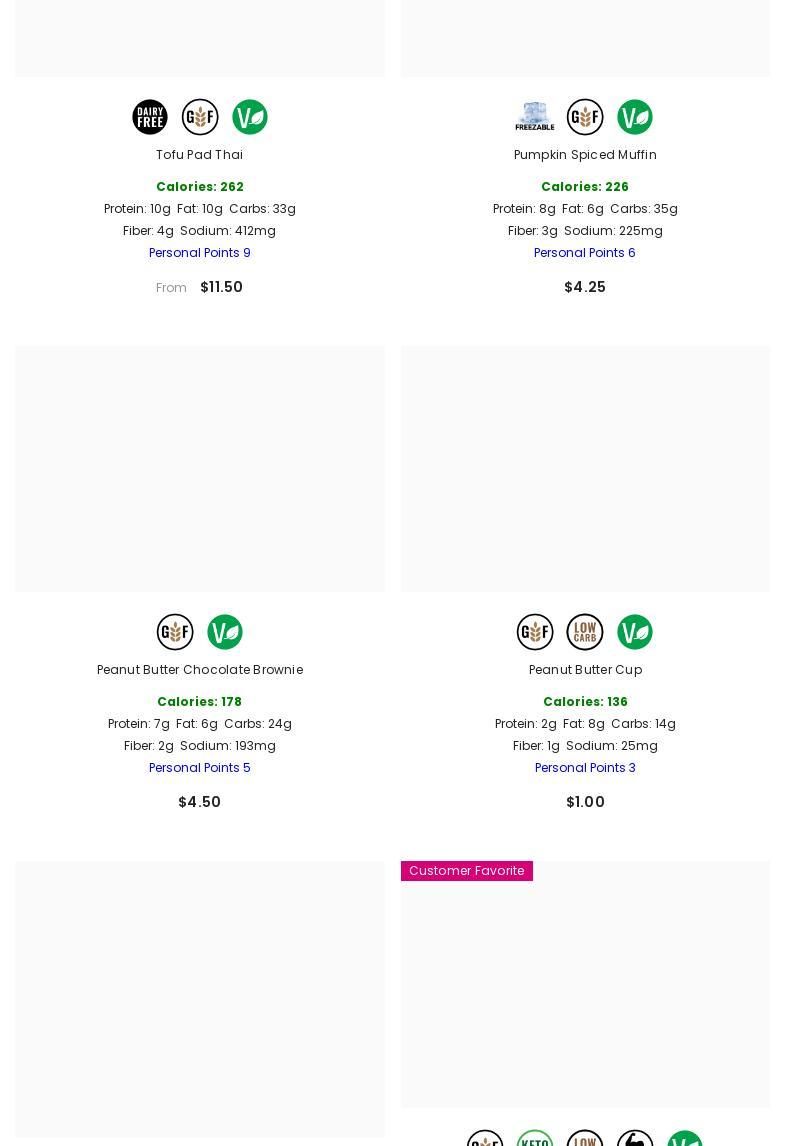The height and width of the screenshot is (1146, 785).
Task: Open the Tofu Pad Thai product link
Action: (199, 155)
